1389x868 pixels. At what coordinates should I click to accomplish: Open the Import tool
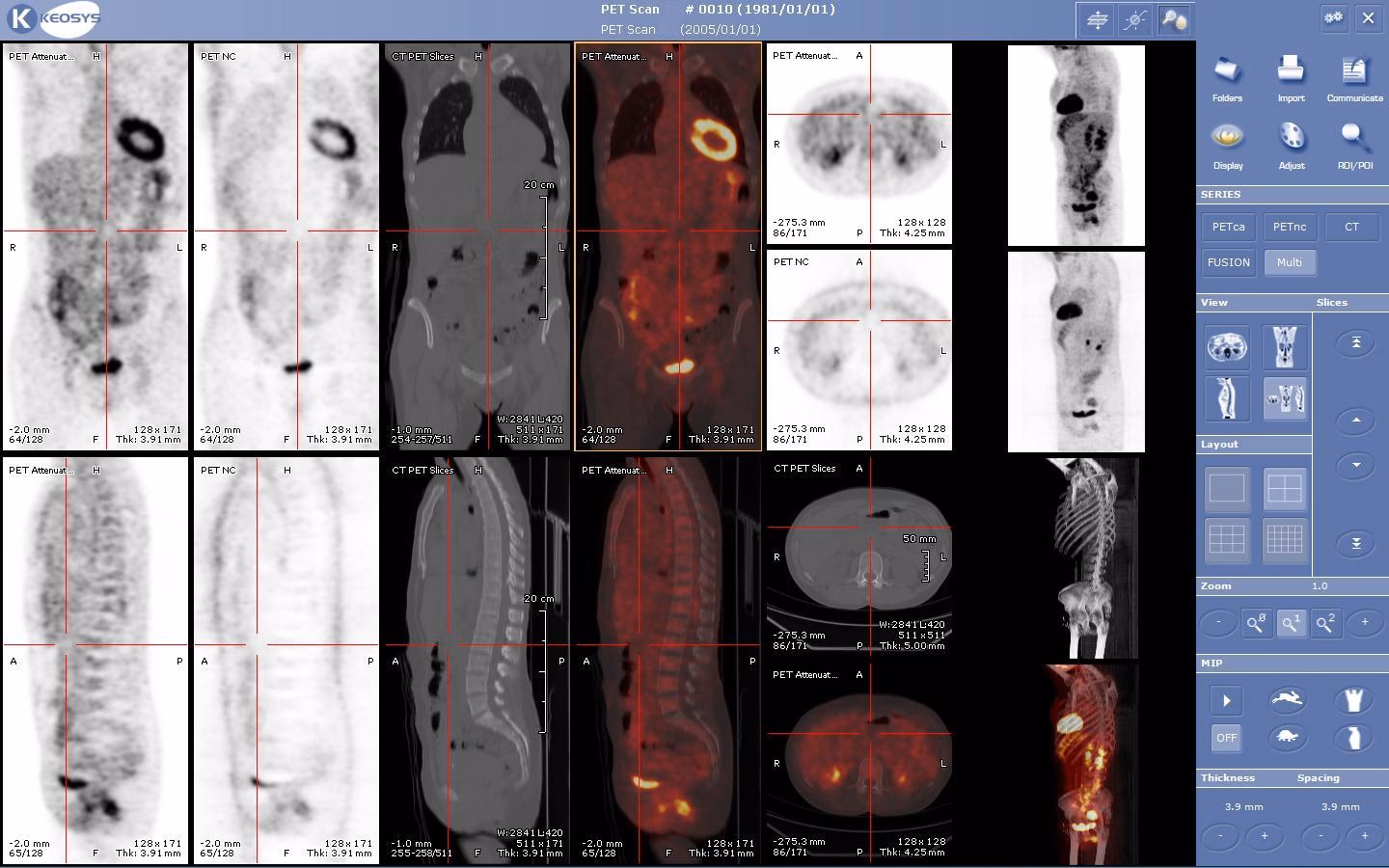coord(1291,77)
